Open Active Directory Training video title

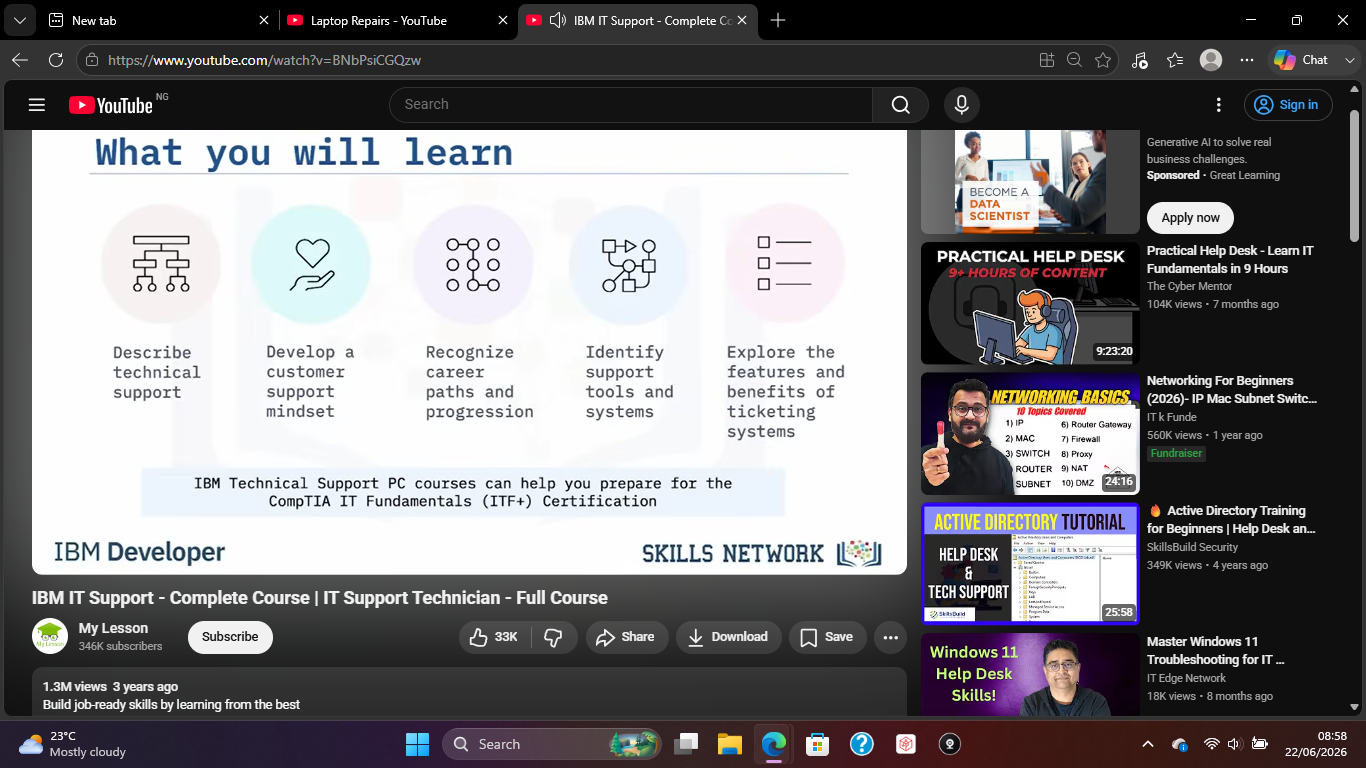[1231, 520]
